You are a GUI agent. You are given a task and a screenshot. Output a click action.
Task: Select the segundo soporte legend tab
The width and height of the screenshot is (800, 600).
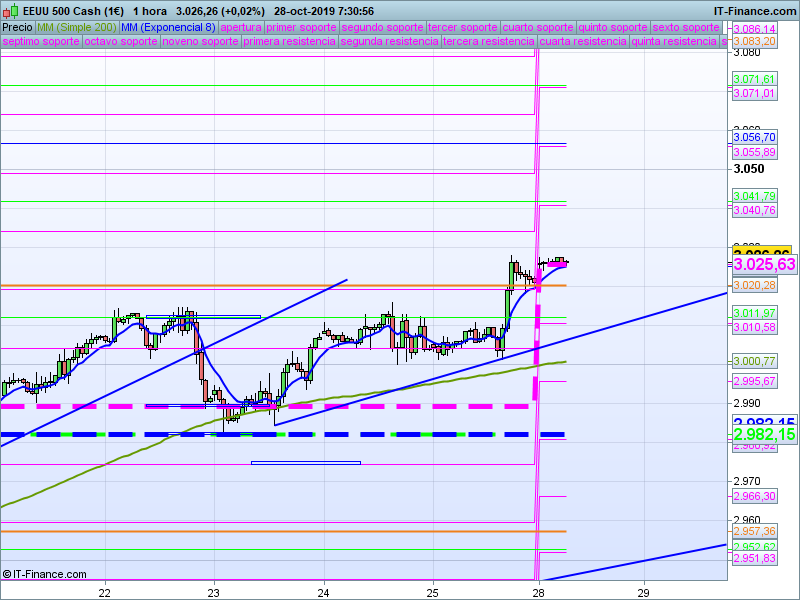[x=383, y=28]
